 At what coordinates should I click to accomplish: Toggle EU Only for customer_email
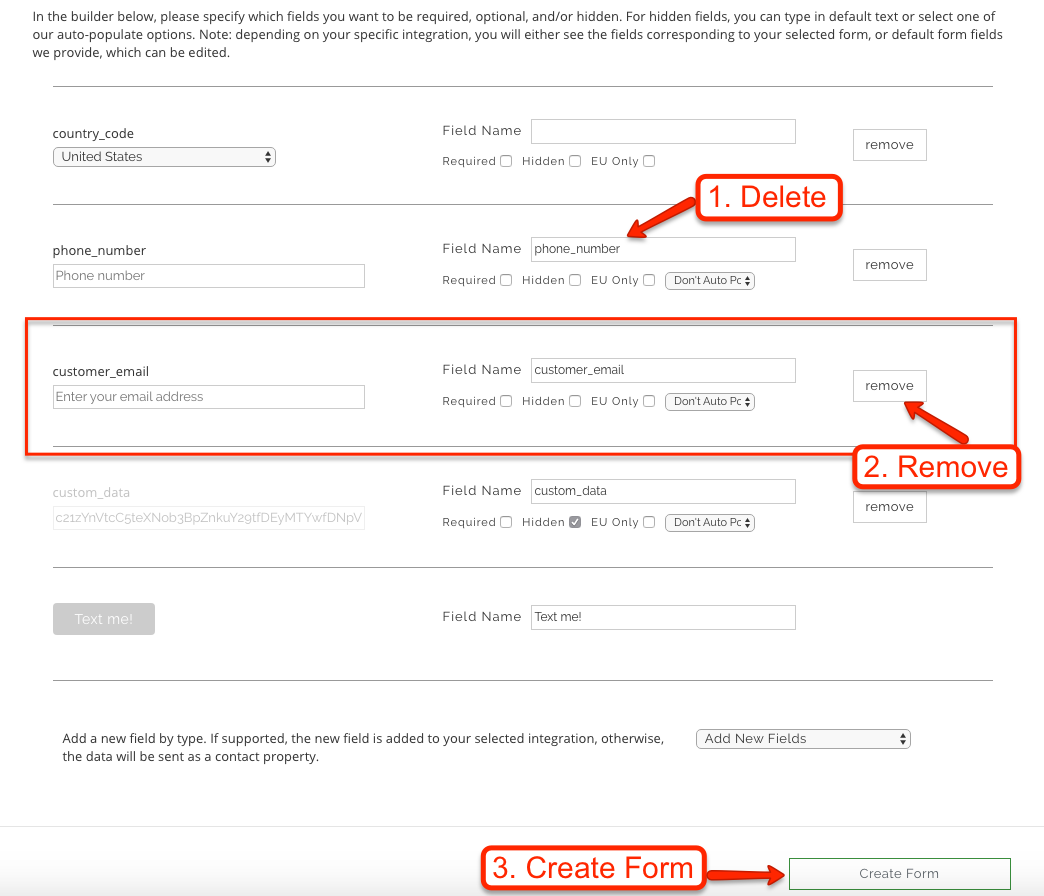tap(649, 401)
